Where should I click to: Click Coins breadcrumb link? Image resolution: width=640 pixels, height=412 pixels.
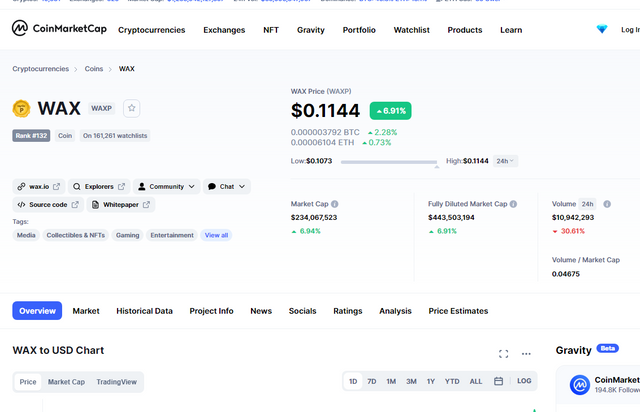tap(93, 69)
